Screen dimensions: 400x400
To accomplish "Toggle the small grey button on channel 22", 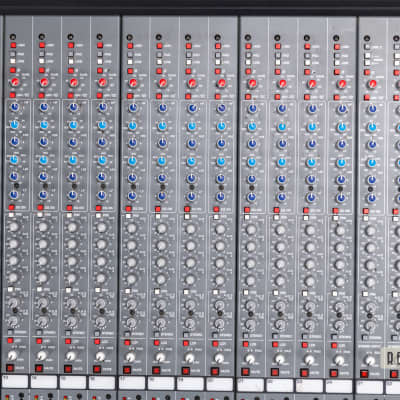I will click(278, 55).
